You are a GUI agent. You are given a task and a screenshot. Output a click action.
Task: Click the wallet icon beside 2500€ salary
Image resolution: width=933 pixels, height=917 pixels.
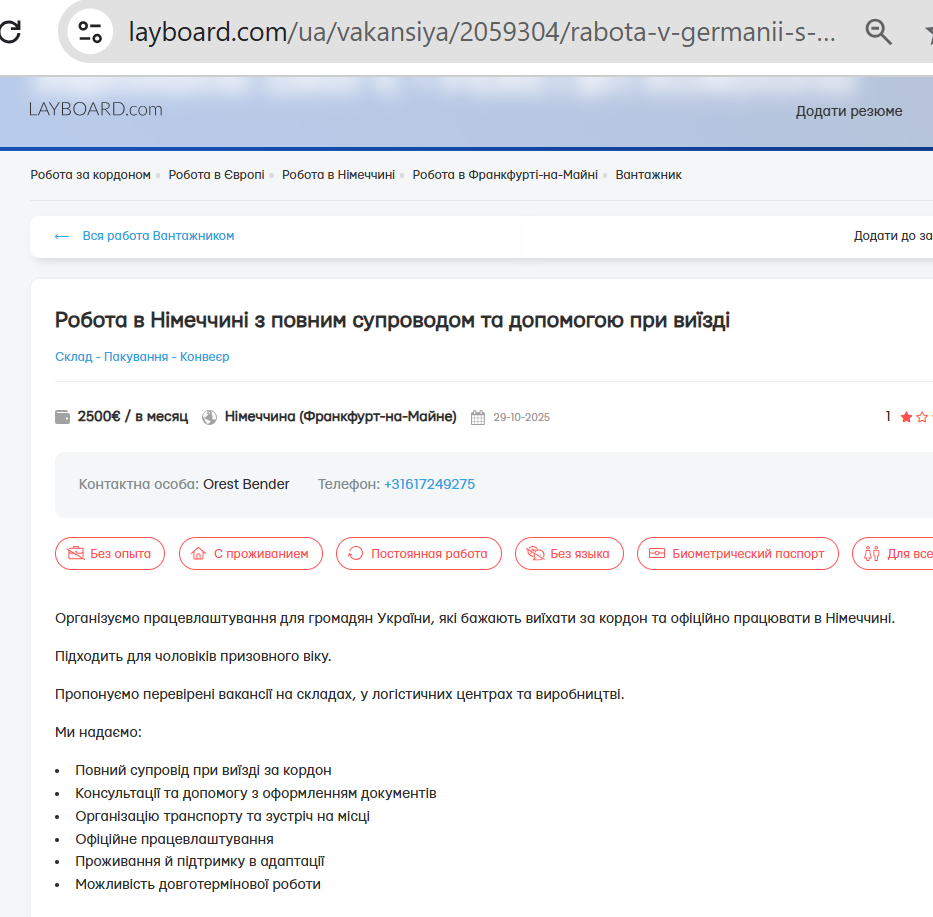(x=63, y=417)
